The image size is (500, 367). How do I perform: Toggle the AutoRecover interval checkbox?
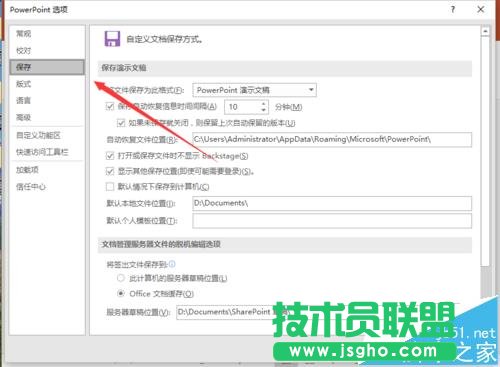[x=110, y=107]
